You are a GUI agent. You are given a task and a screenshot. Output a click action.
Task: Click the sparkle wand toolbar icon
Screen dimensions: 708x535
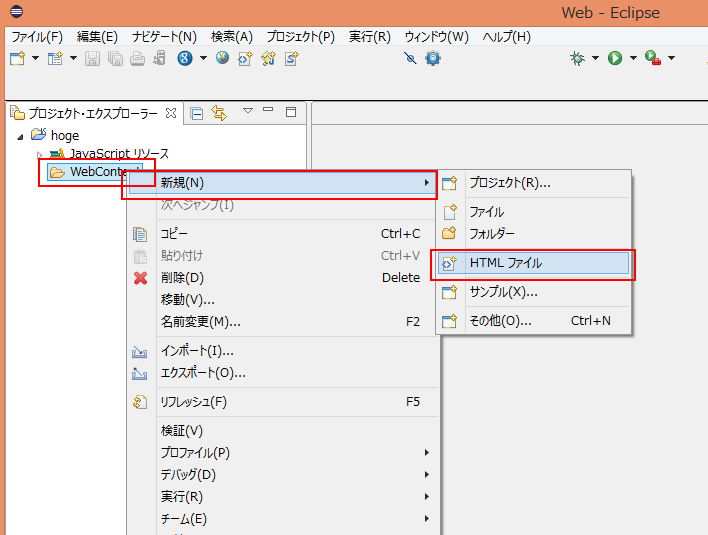tap(268, 58)
